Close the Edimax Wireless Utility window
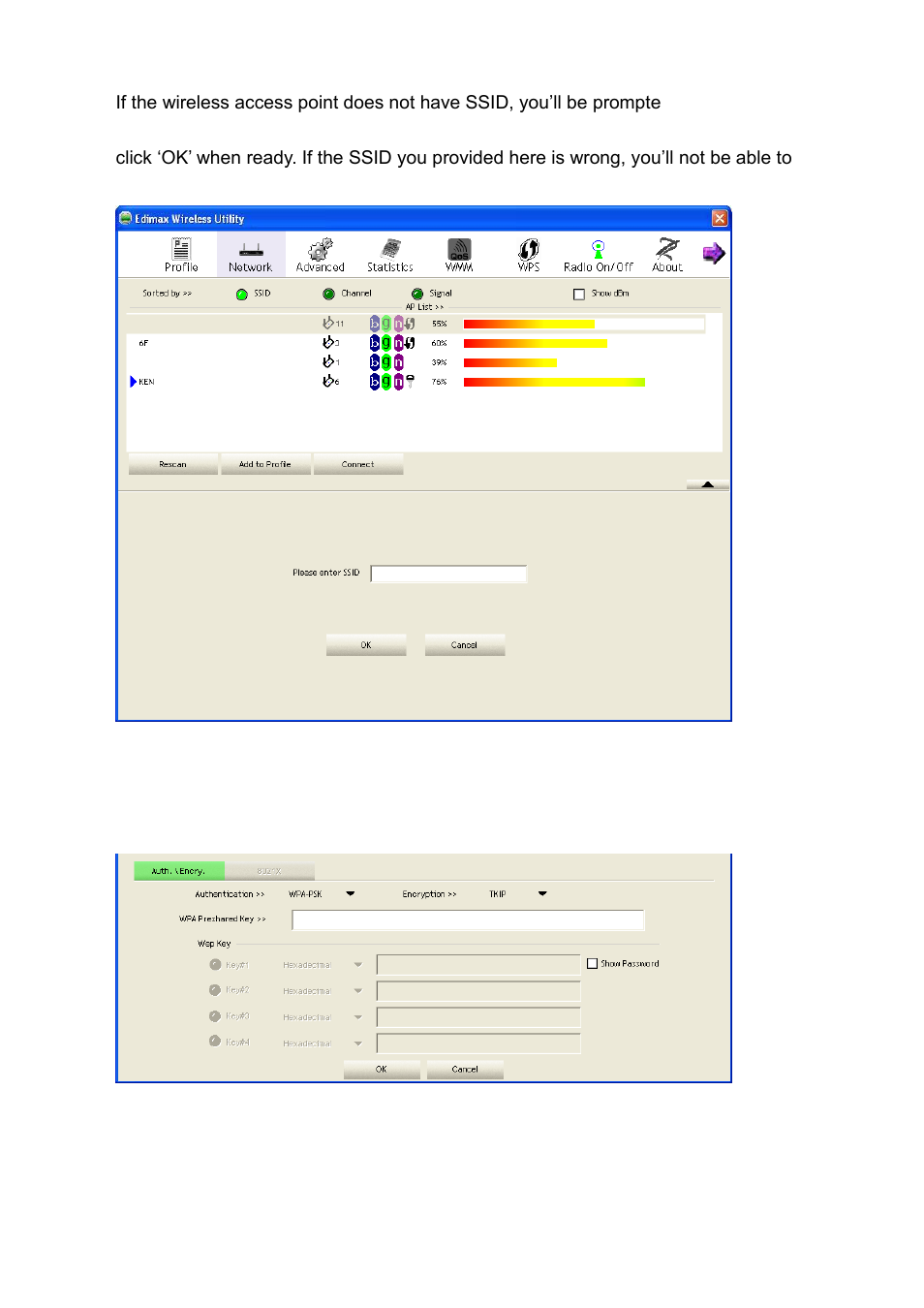This screenshot has width=924, height=1308. pos(720,218)
